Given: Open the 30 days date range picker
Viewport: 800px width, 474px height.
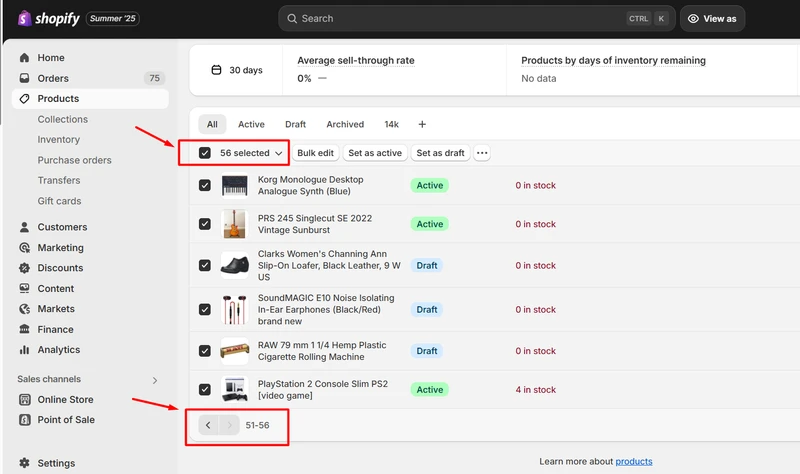Looking at the screenshot, I should pyautogui.click(x=237, y=70).
